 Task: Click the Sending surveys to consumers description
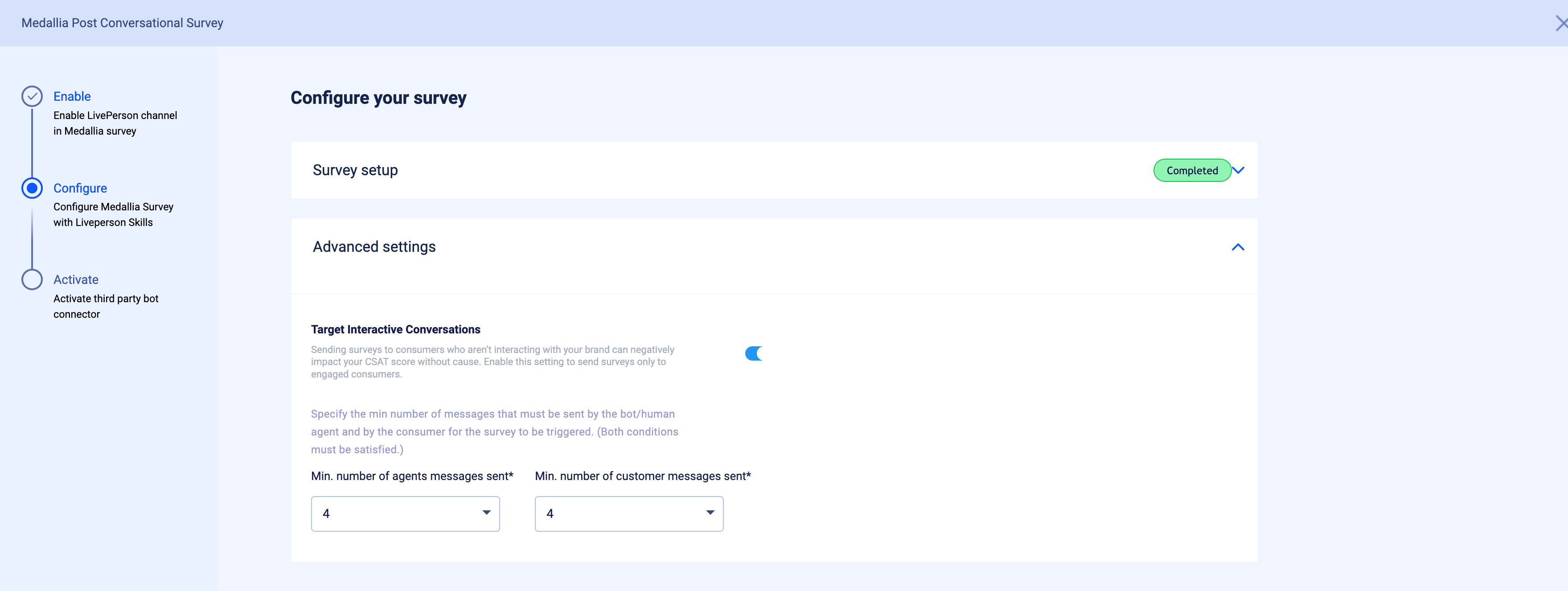[x=493, y=361]
